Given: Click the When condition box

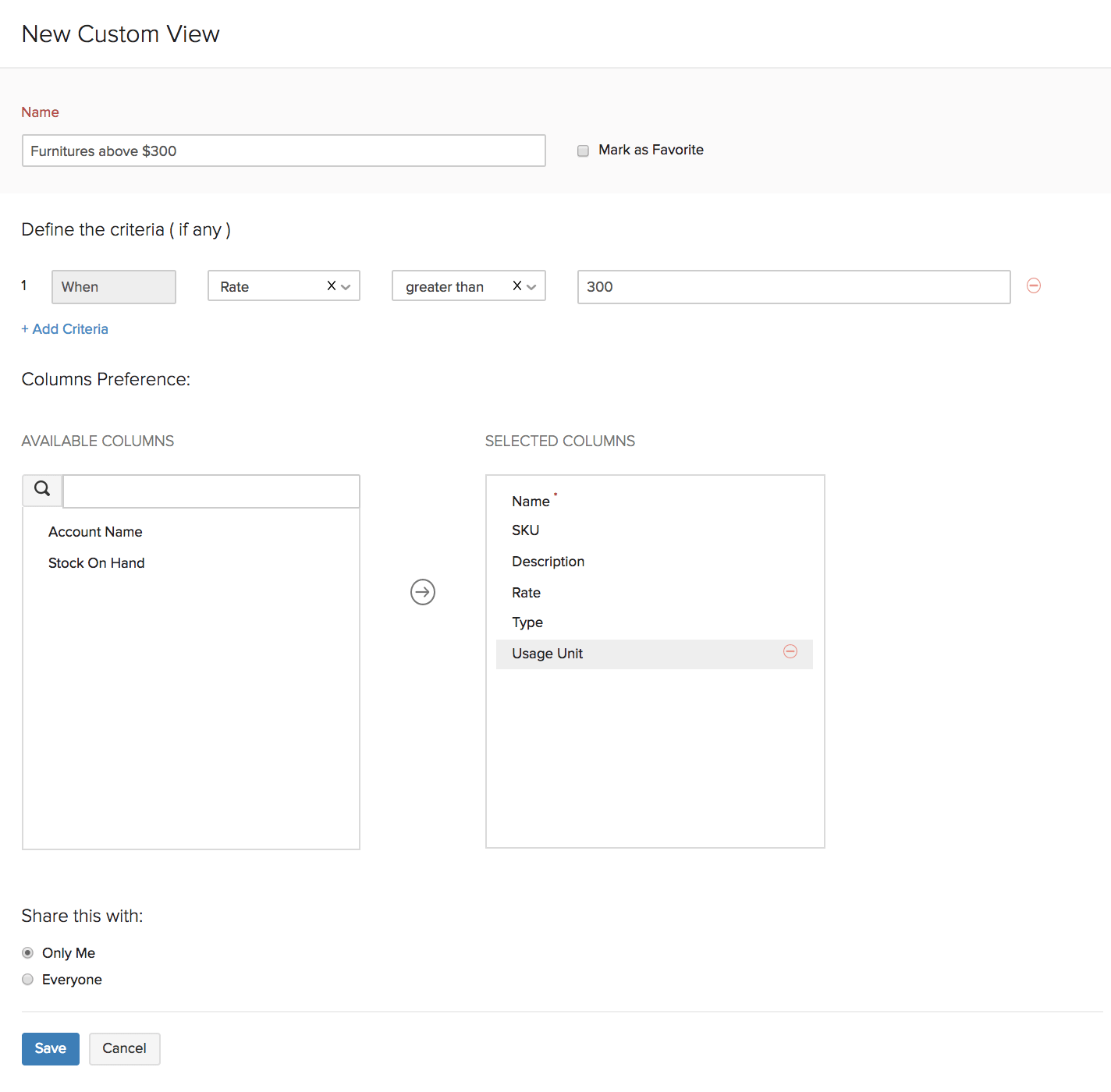Looking at the screenshot, I should click(x=114, y=287).
